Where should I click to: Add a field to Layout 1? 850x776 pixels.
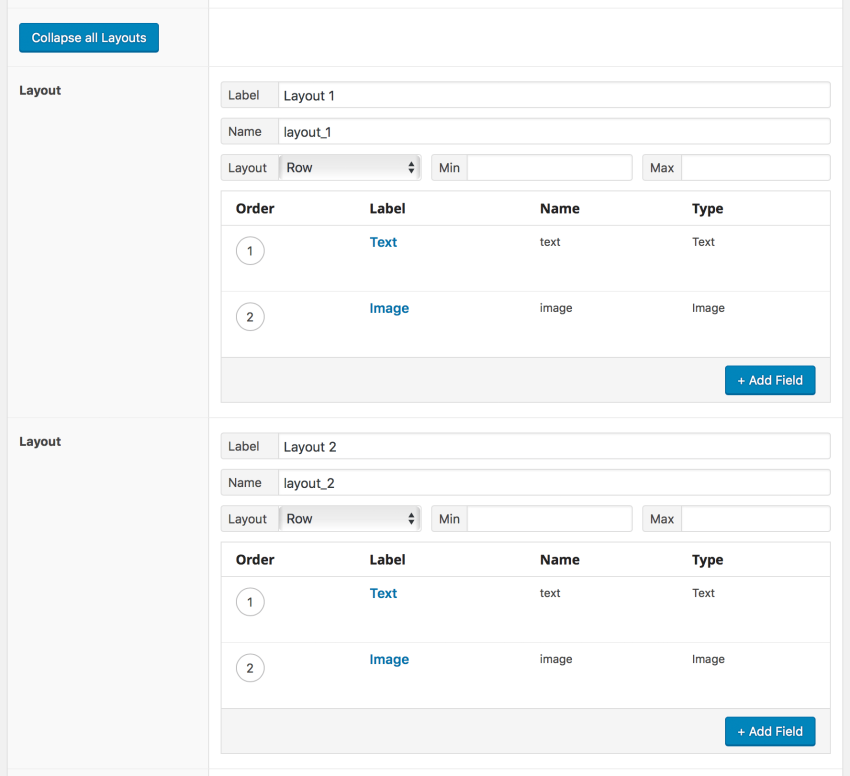pos(770,380)
